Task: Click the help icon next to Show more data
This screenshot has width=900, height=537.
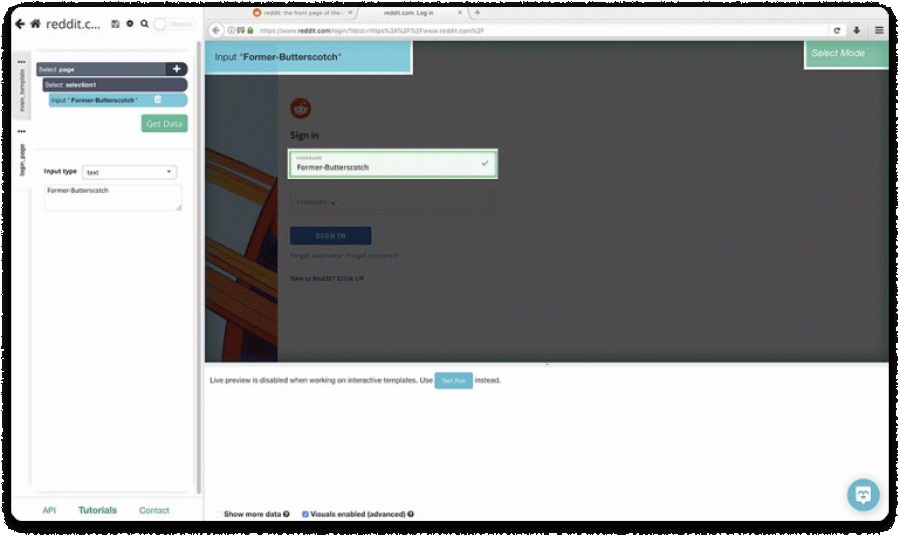Action: [286, 514]
